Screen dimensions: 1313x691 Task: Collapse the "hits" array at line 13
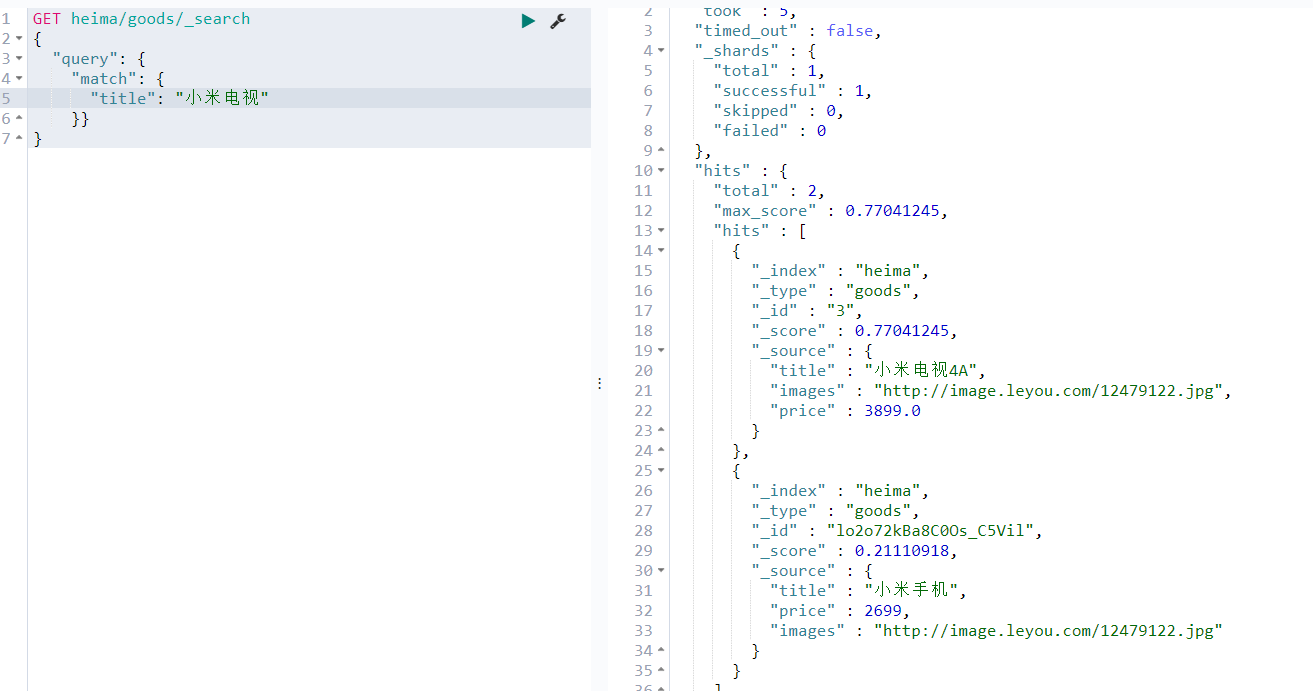[661, 230]
